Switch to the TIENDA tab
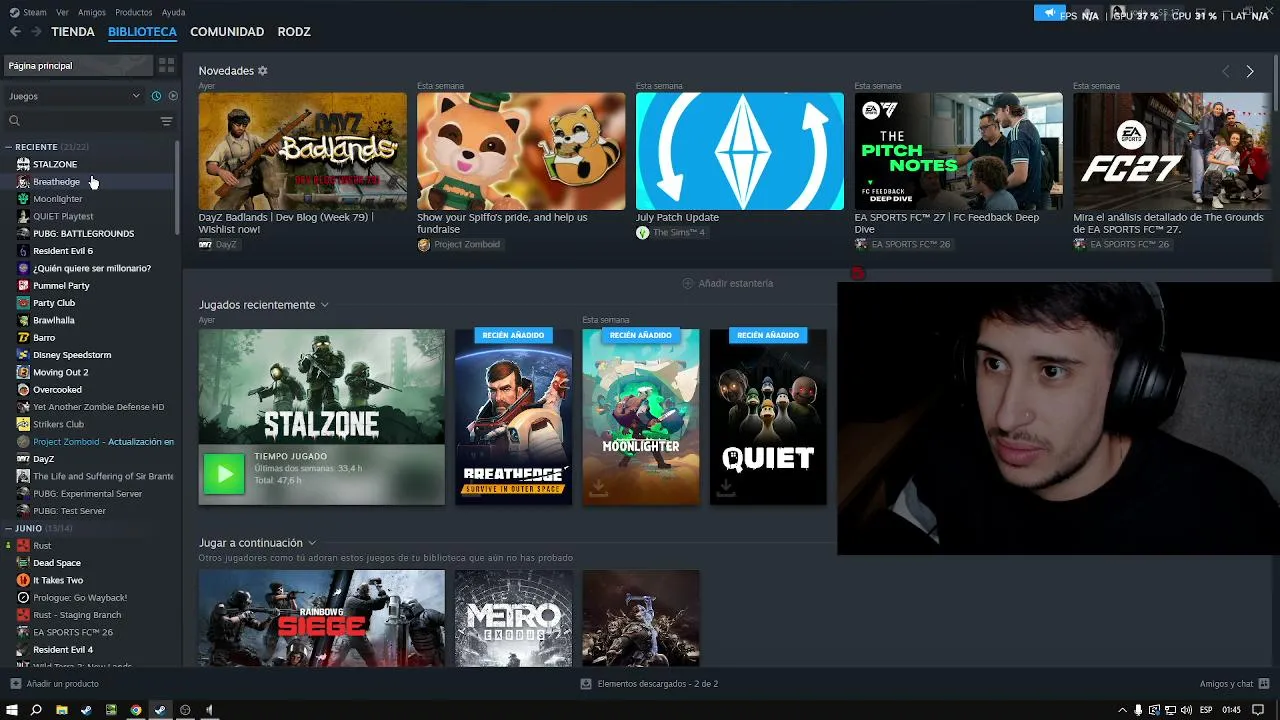The width and height of the screenshot is (1280, 720). pos(73,32)
